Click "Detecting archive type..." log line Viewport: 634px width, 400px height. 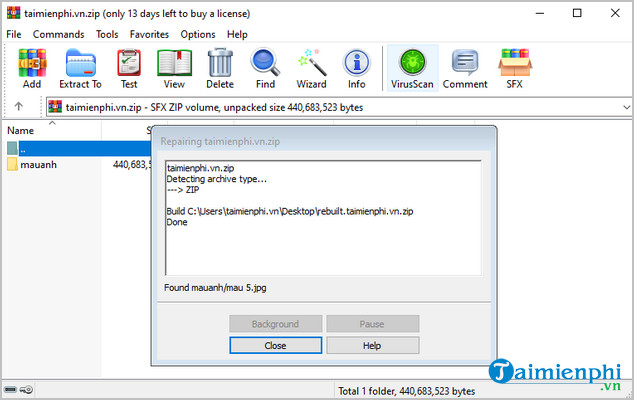click(216, 179)
